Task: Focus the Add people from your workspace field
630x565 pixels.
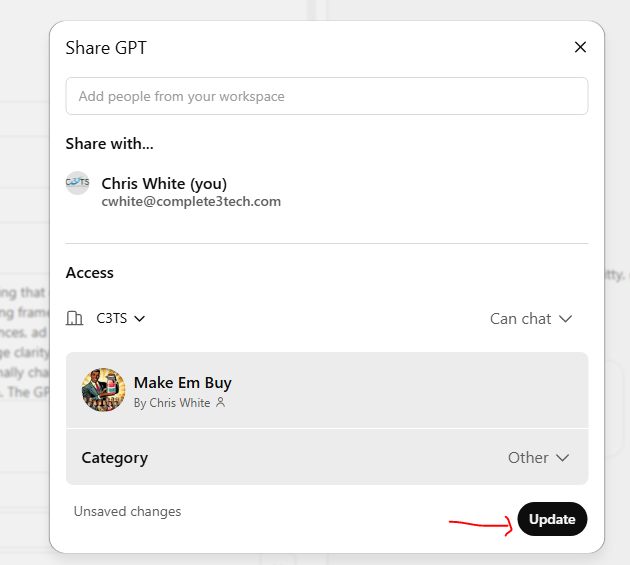Action: 326,96
